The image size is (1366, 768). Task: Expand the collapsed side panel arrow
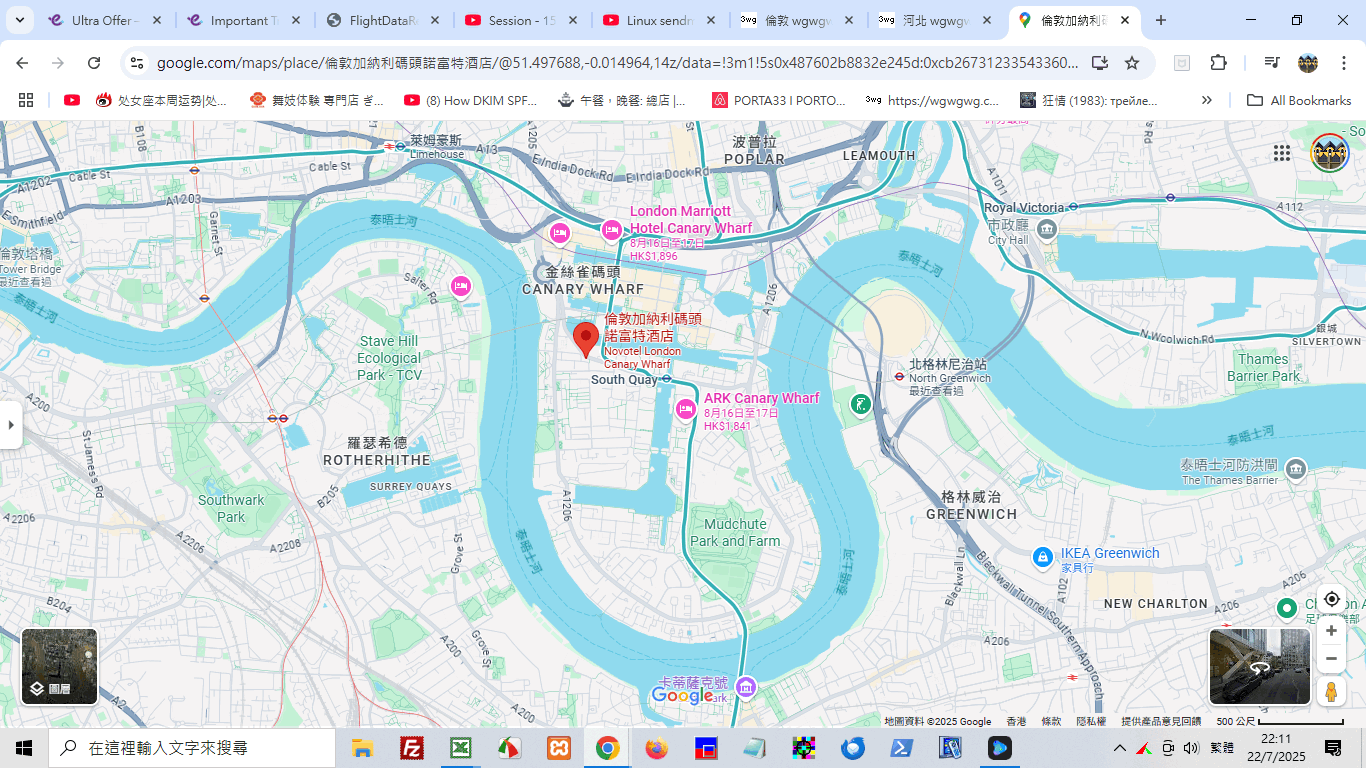tap(11, 425)
